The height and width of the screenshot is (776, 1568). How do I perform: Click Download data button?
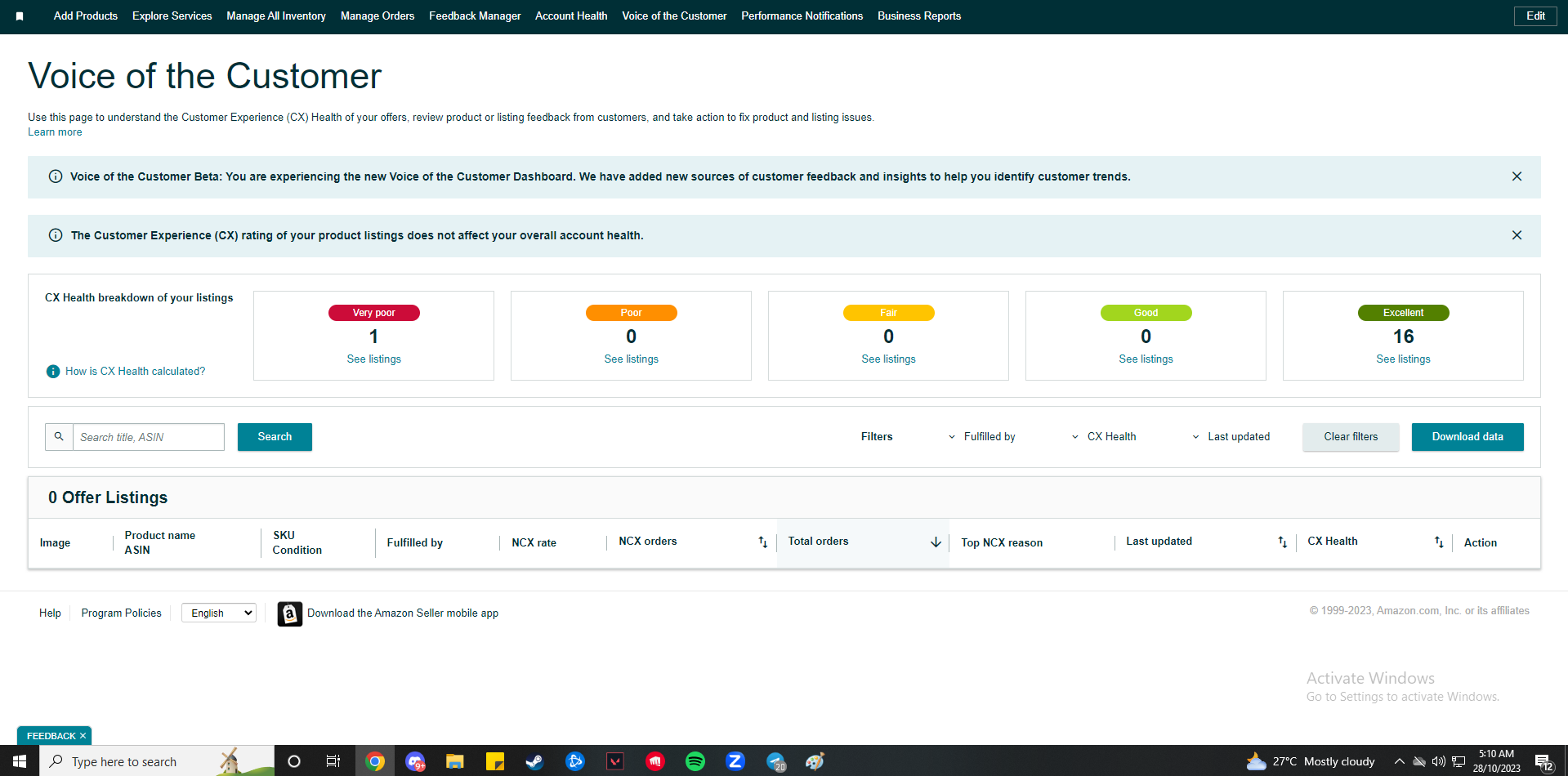click(x=1467, y=437)
